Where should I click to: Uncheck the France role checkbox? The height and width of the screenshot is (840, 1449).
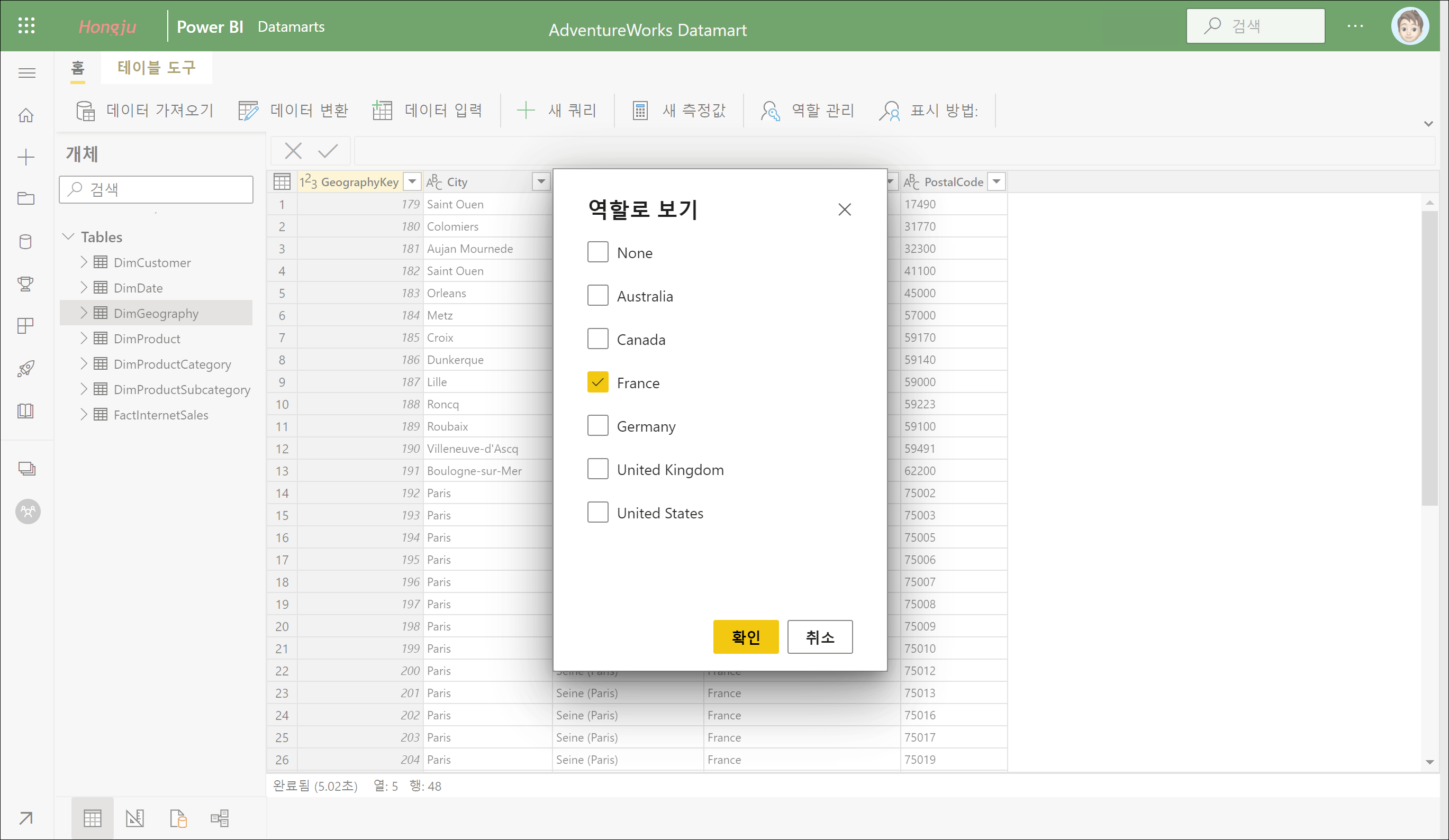597,382
